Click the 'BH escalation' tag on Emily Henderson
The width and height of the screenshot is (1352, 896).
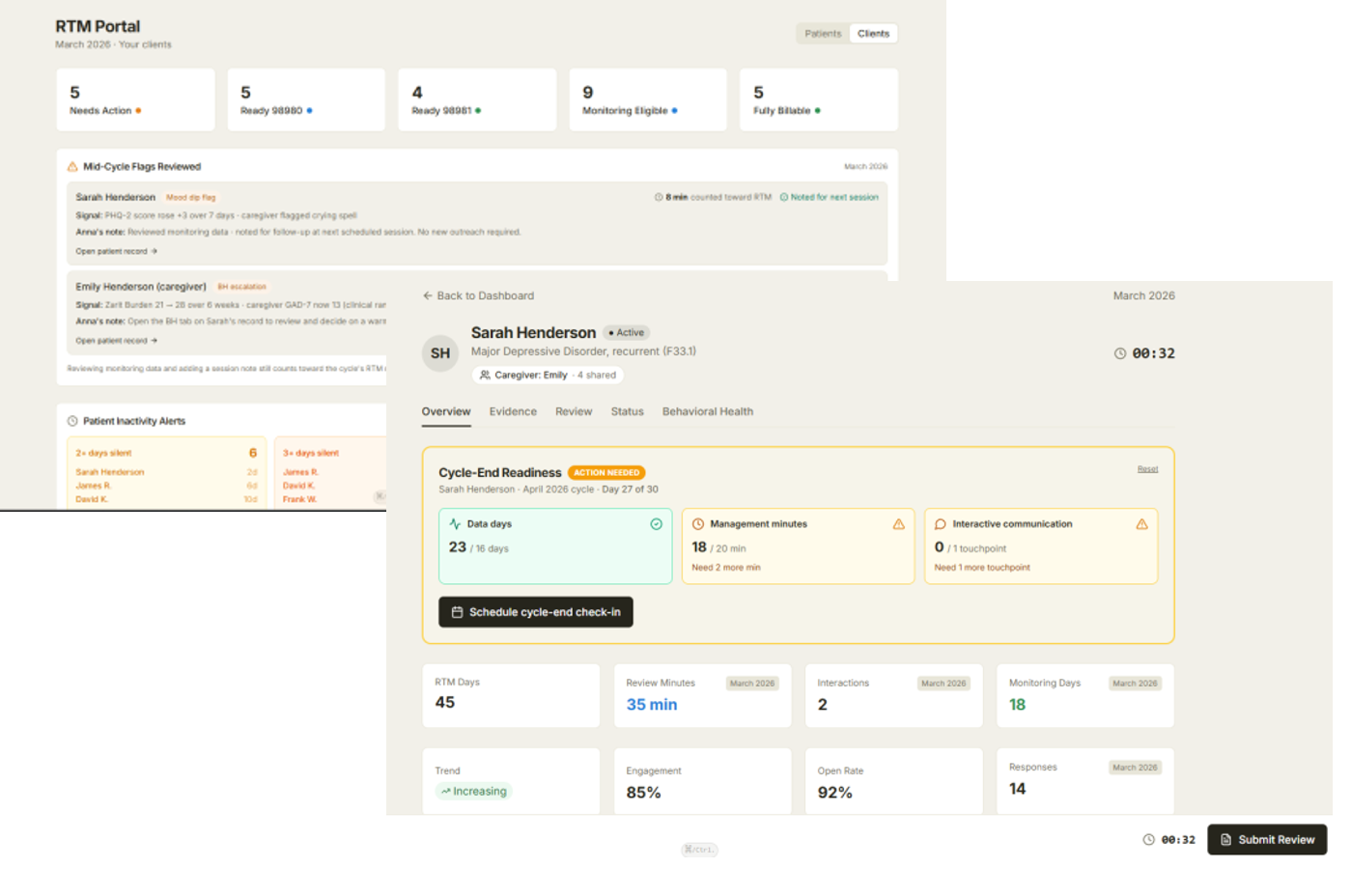pyautogui.click(x=241, y=287)
